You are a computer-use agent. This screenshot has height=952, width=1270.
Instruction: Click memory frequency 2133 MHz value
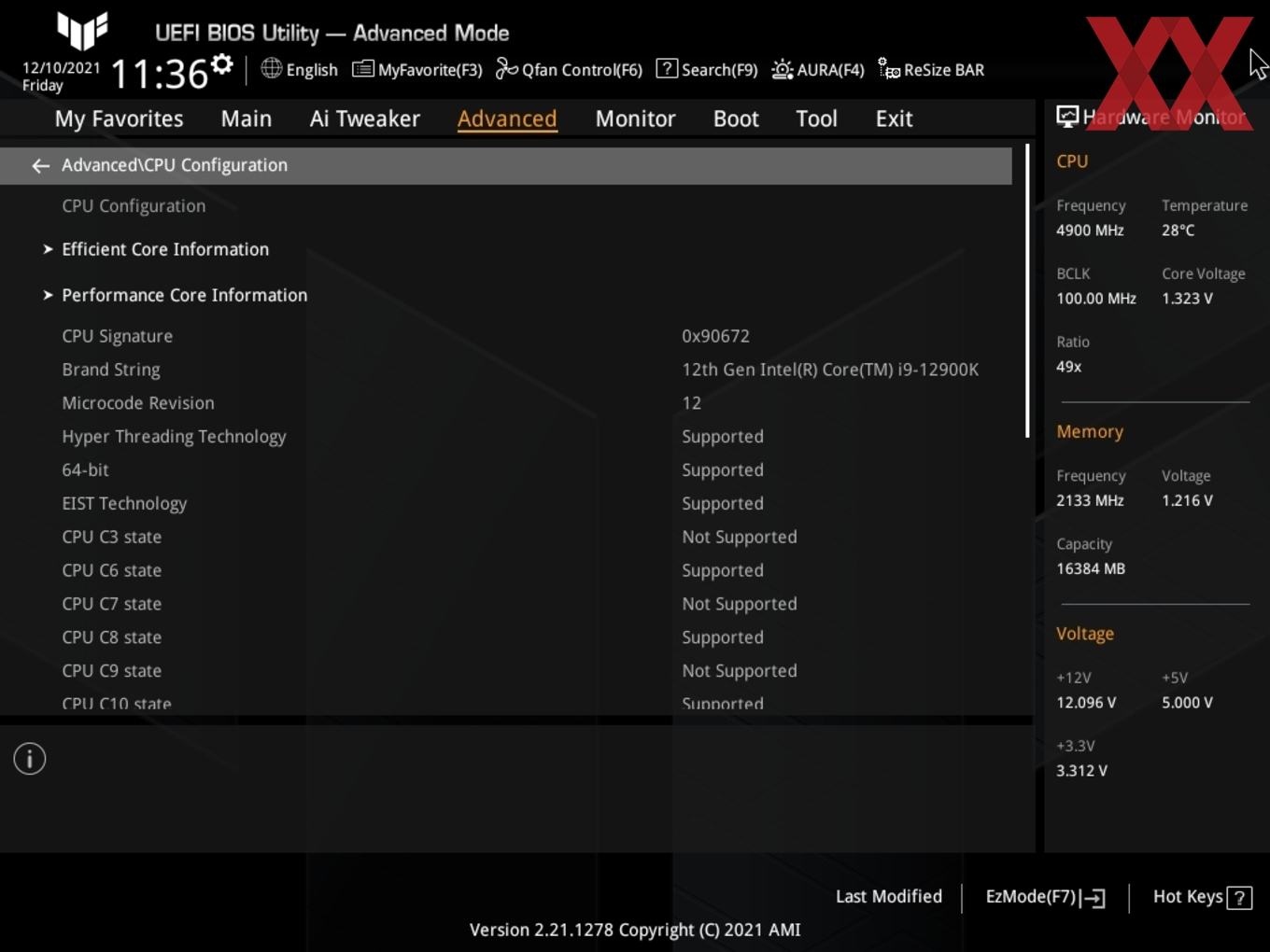pos(1090,500)
